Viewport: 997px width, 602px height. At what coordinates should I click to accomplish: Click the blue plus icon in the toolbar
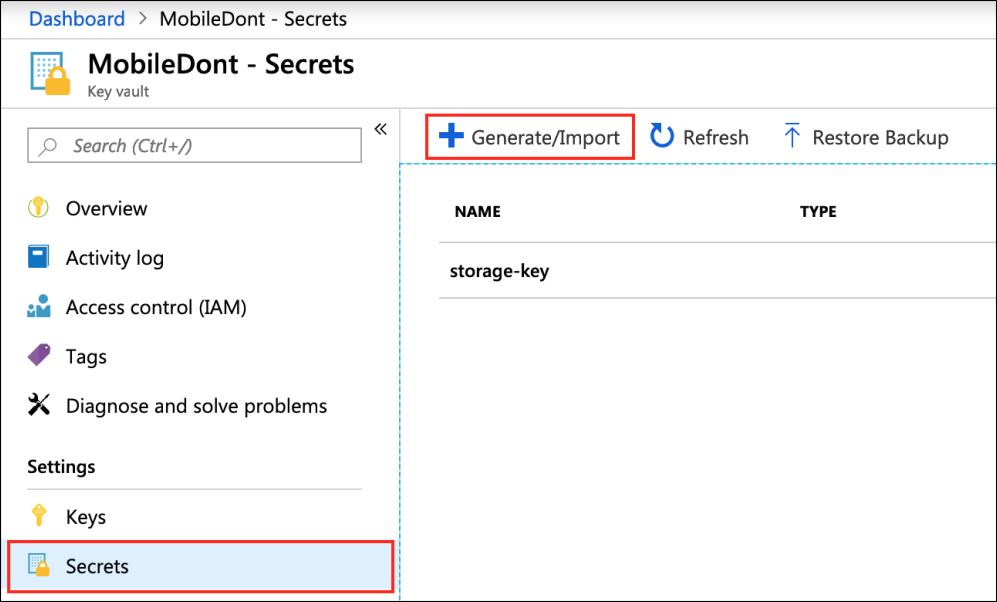(x=451, y=136)
